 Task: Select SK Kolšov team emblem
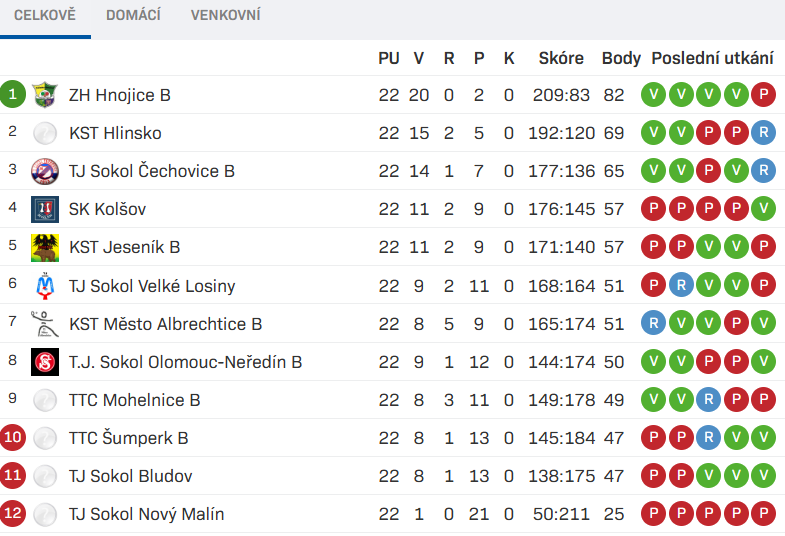tap(45, 209)
